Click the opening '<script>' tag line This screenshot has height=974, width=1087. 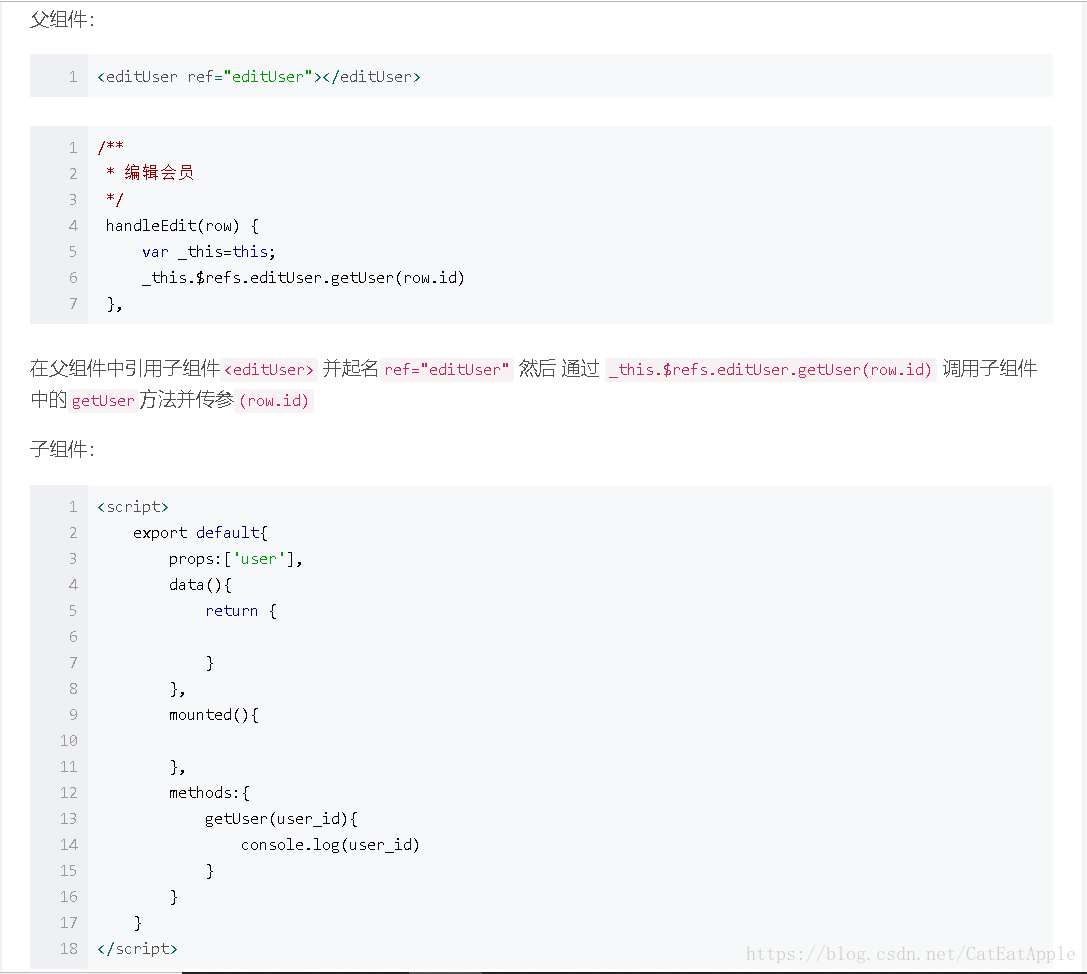[x=133, y=507]
